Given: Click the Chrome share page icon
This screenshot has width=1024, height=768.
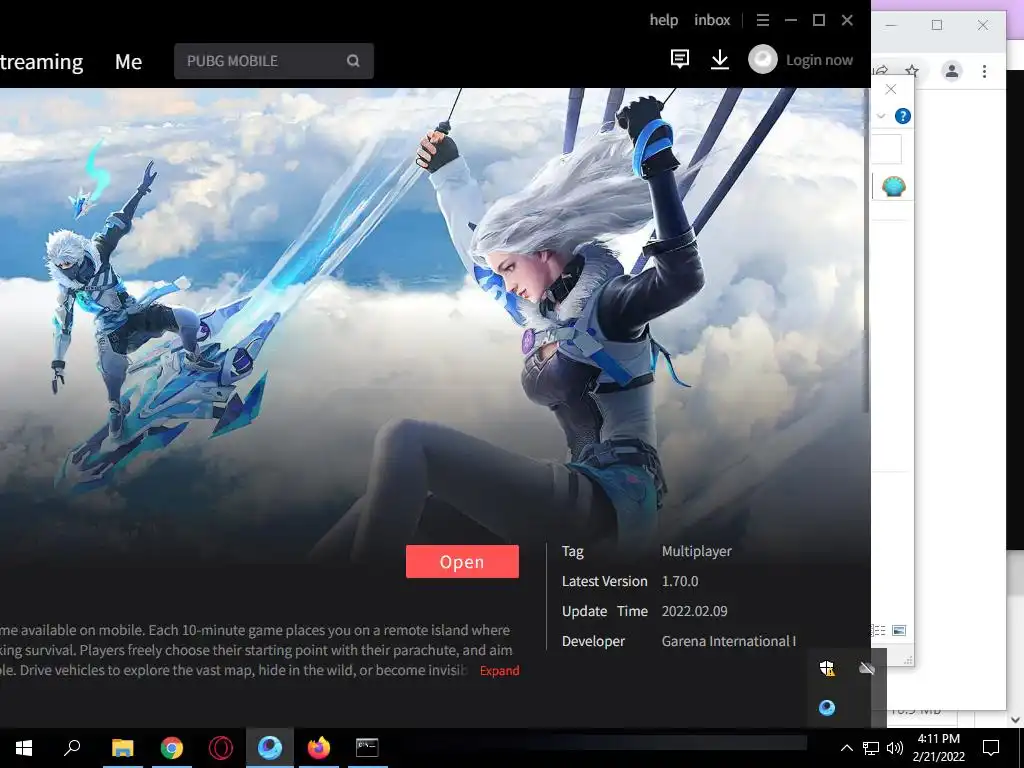Looking at the screenshot, I should point(882,71).
